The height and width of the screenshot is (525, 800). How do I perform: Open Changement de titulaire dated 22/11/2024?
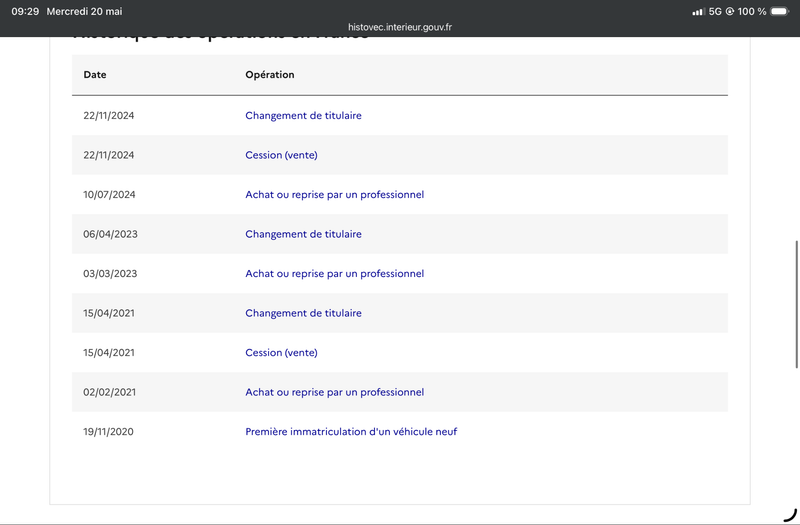(303, 115)
